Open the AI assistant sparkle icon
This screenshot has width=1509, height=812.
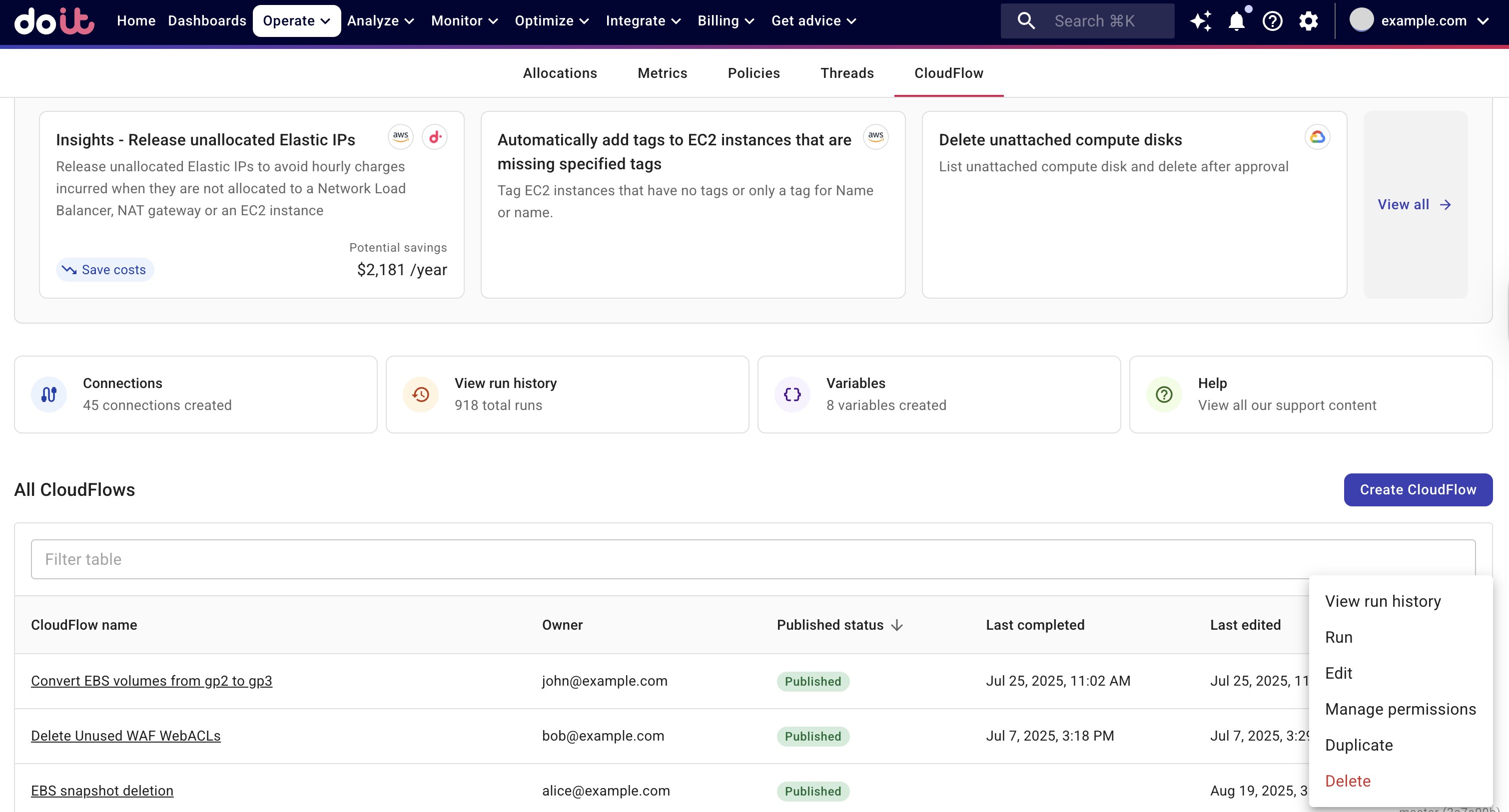coord(1201,20)
